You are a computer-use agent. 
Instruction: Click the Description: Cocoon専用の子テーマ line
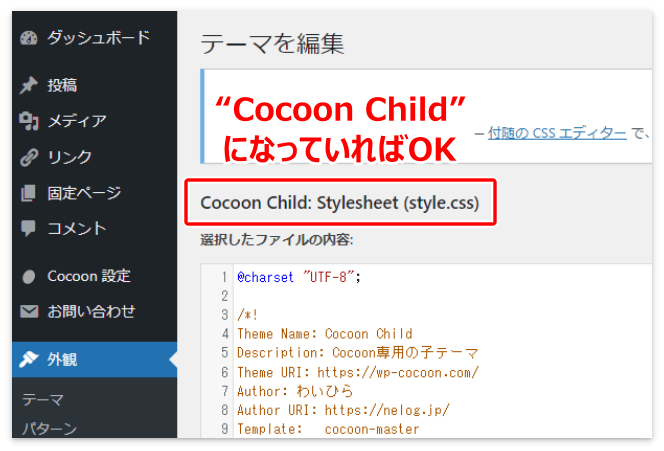coord(358,353)
